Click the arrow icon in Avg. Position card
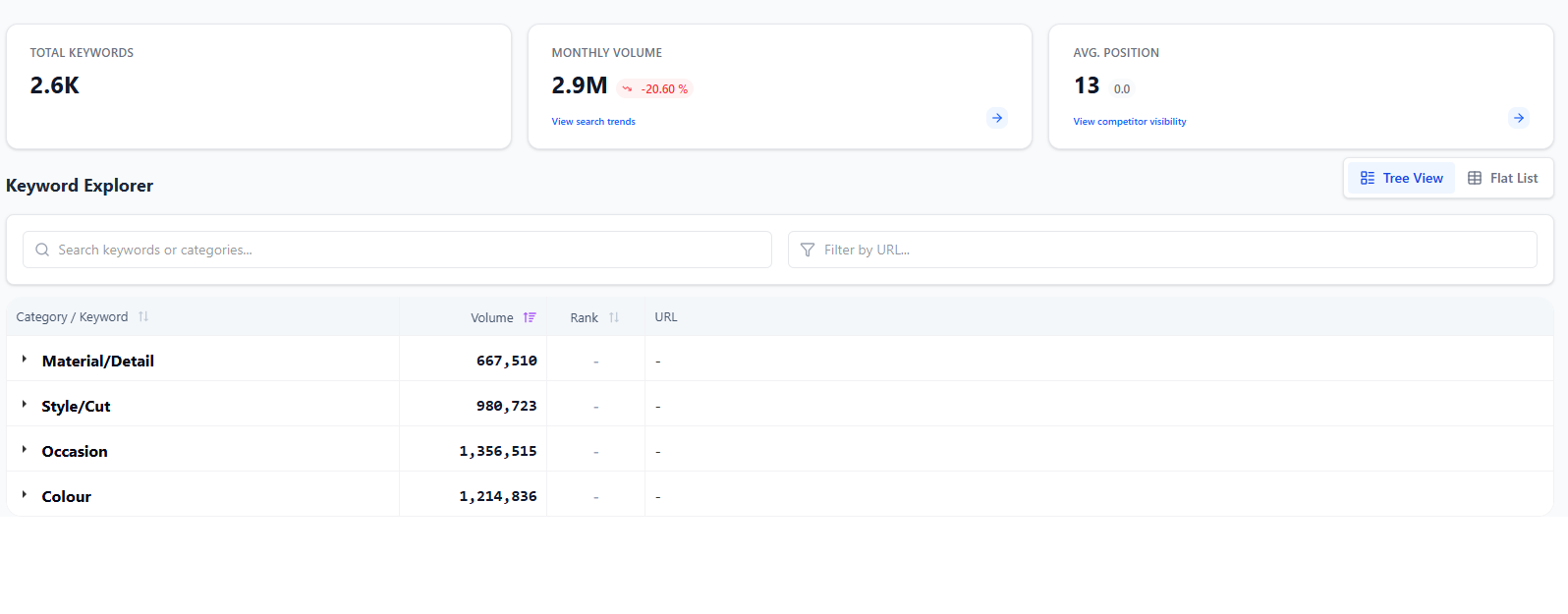Screen dimensions: 1568x614 (x=1518, y=118)
